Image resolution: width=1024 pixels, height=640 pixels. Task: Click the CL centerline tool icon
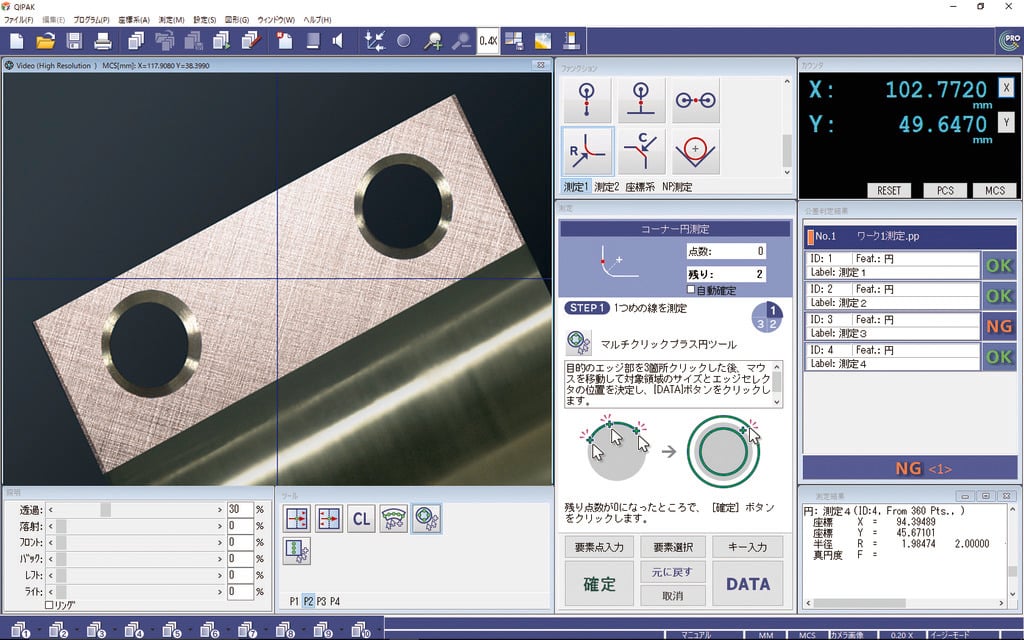pyautogui.click(x=361, y=518)
